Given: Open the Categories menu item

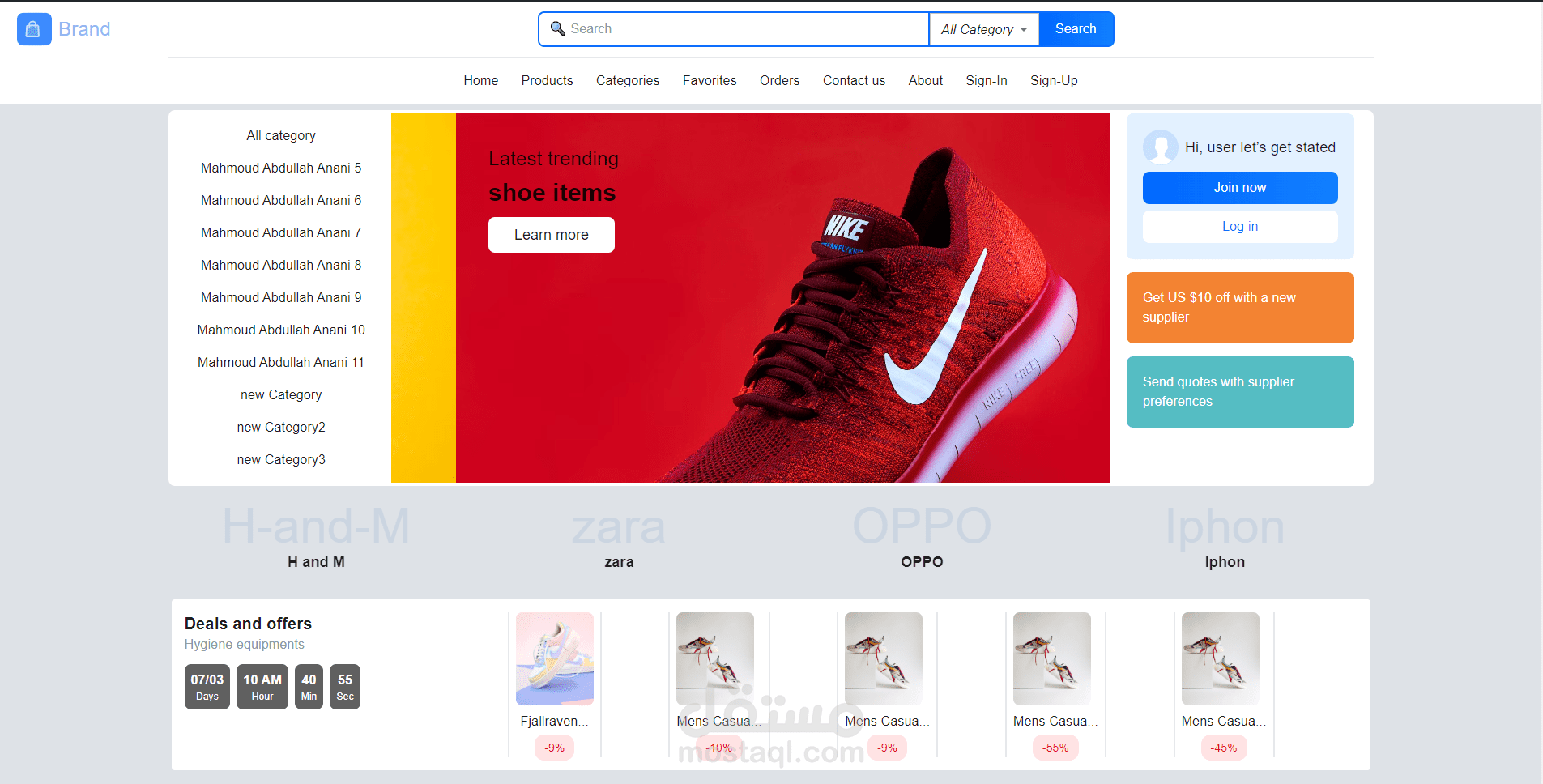Looking at the screenshot, I should (628, 81).
